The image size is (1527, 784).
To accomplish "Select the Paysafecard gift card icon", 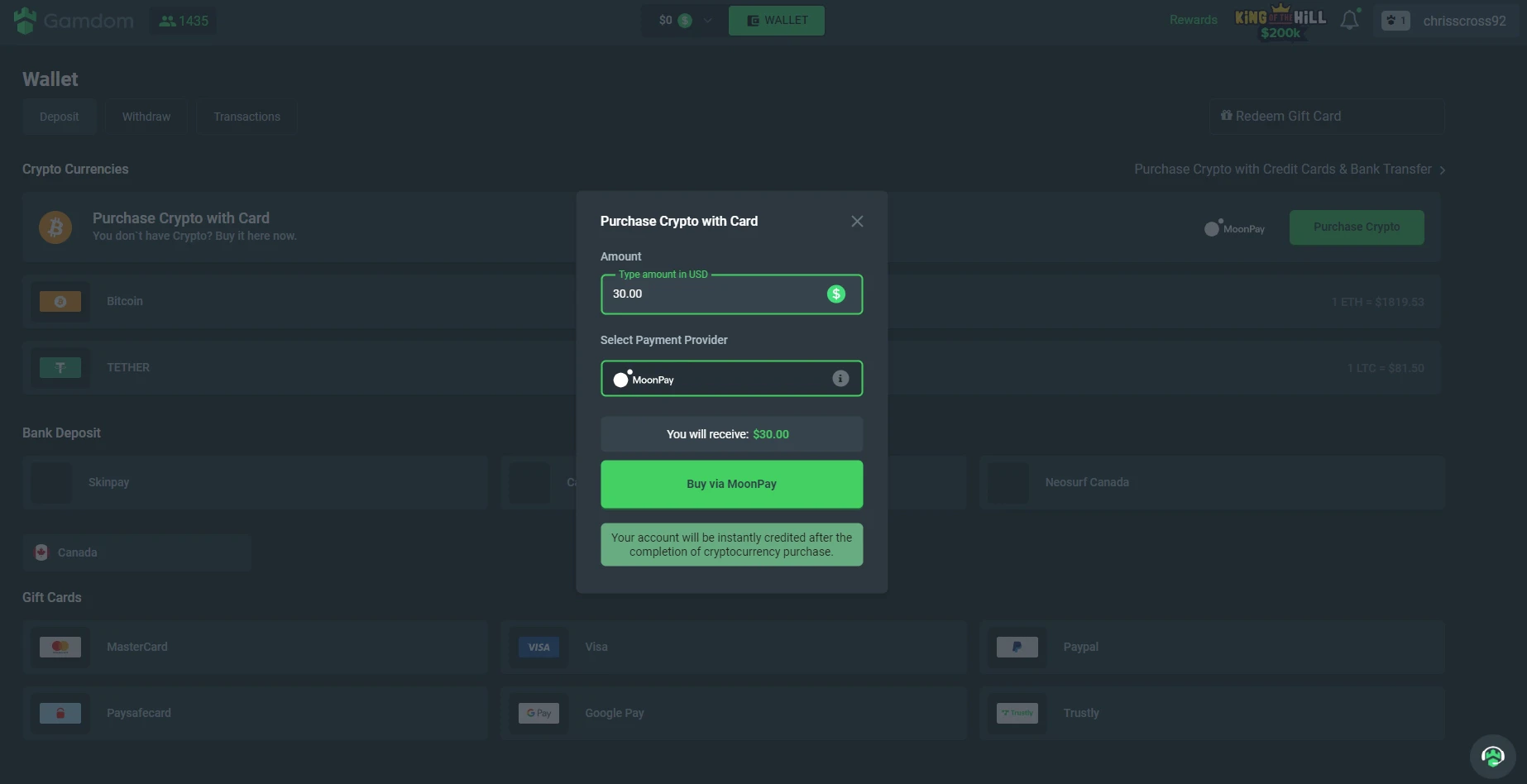I will click(x=60, y=713).
